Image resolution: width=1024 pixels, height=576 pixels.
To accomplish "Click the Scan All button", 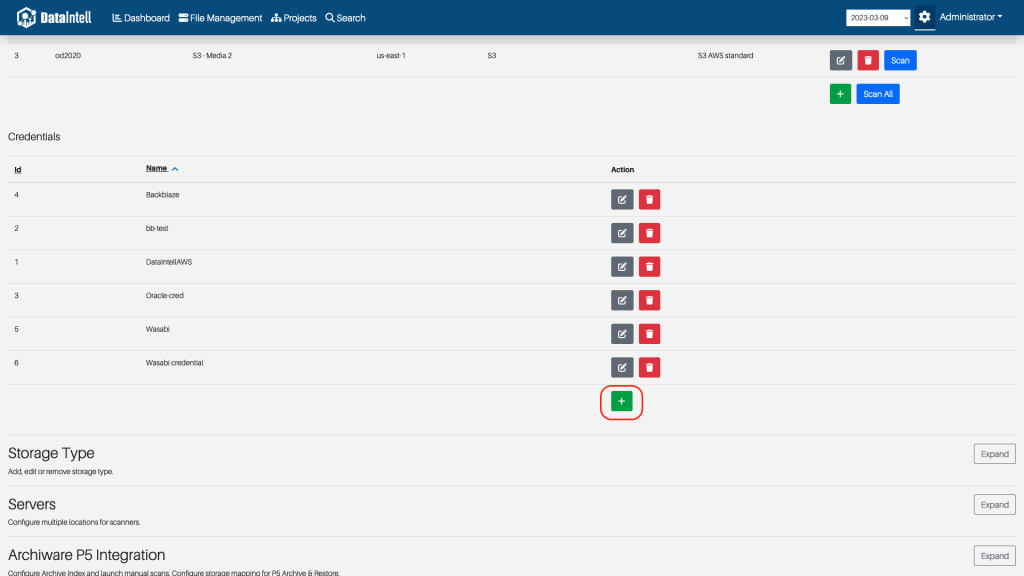I will tap(878, 94).
